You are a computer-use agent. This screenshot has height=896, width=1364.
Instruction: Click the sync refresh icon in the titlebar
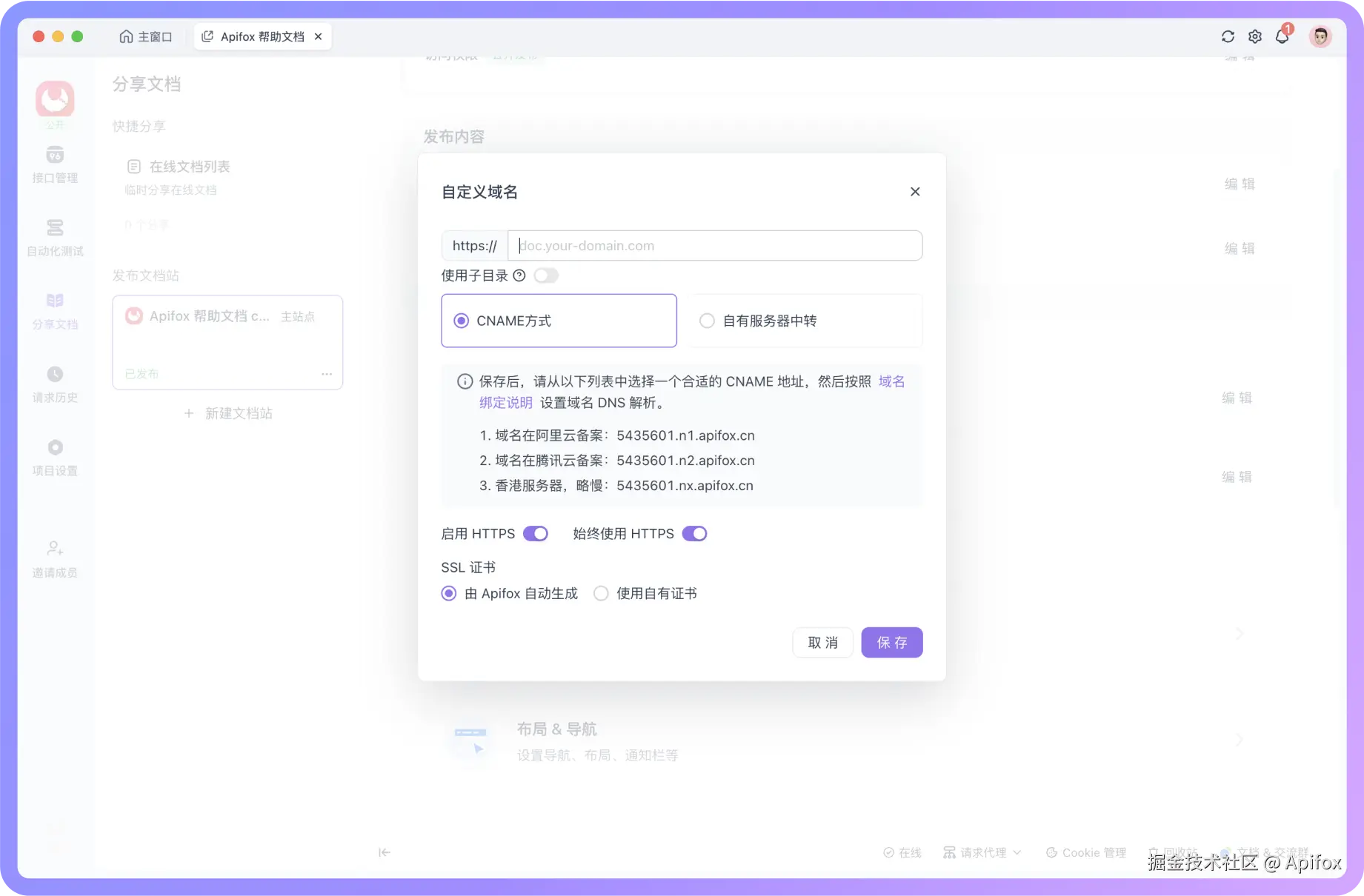click(x=1228, y=36)
